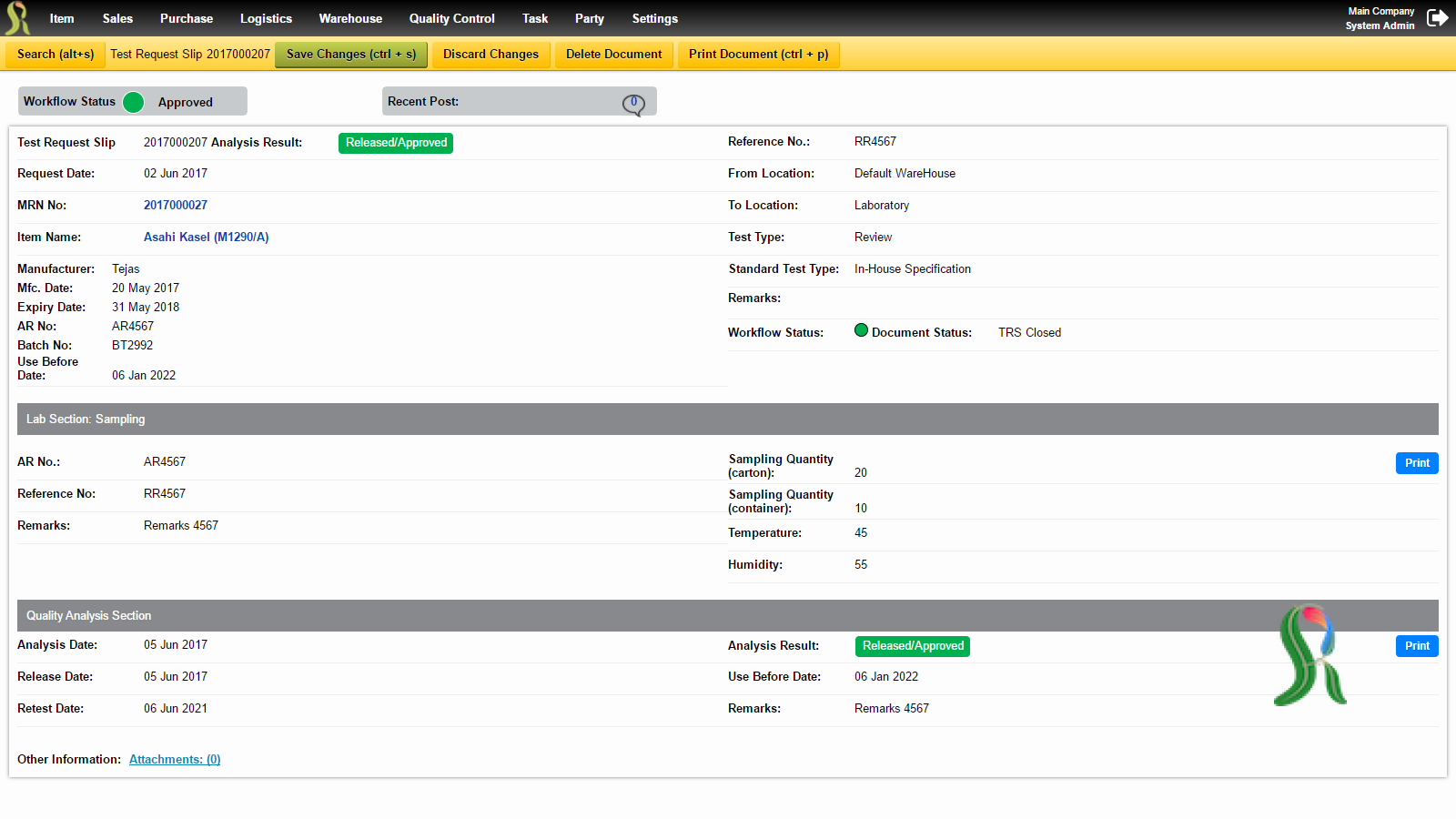
Task: Print the Quality Analysis Section
Action: coord(1417,646)
